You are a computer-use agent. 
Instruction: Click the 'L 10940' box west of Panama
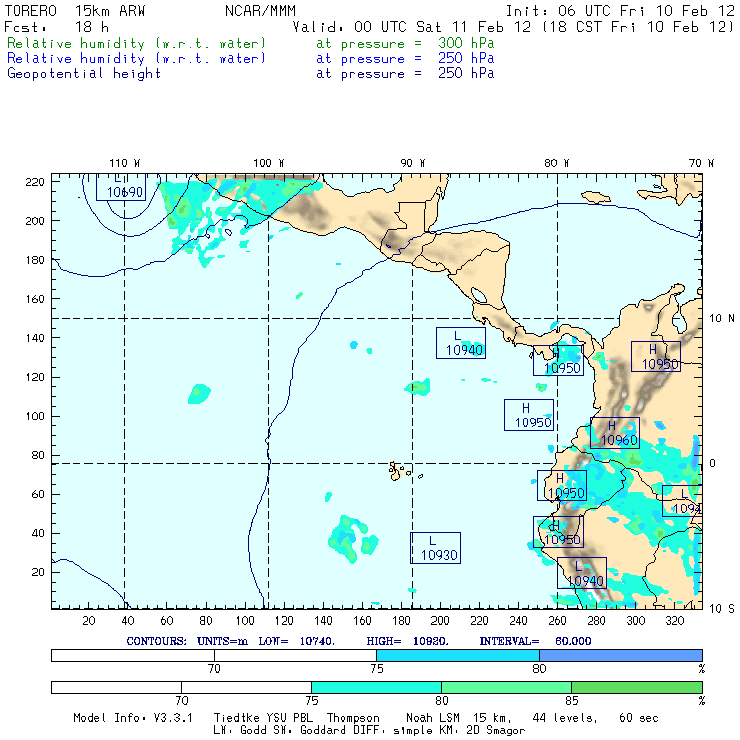click(461, 343)
